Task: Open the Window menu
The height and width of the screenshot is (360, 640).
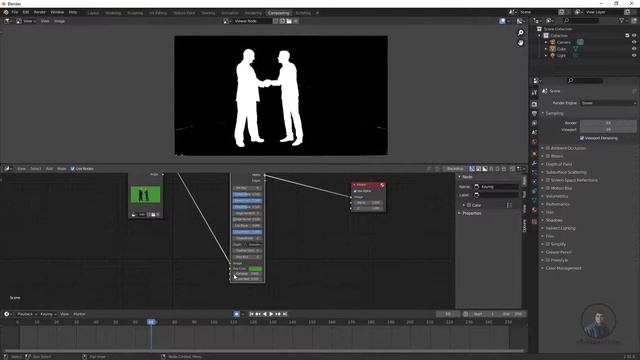Action: point(57,12)
